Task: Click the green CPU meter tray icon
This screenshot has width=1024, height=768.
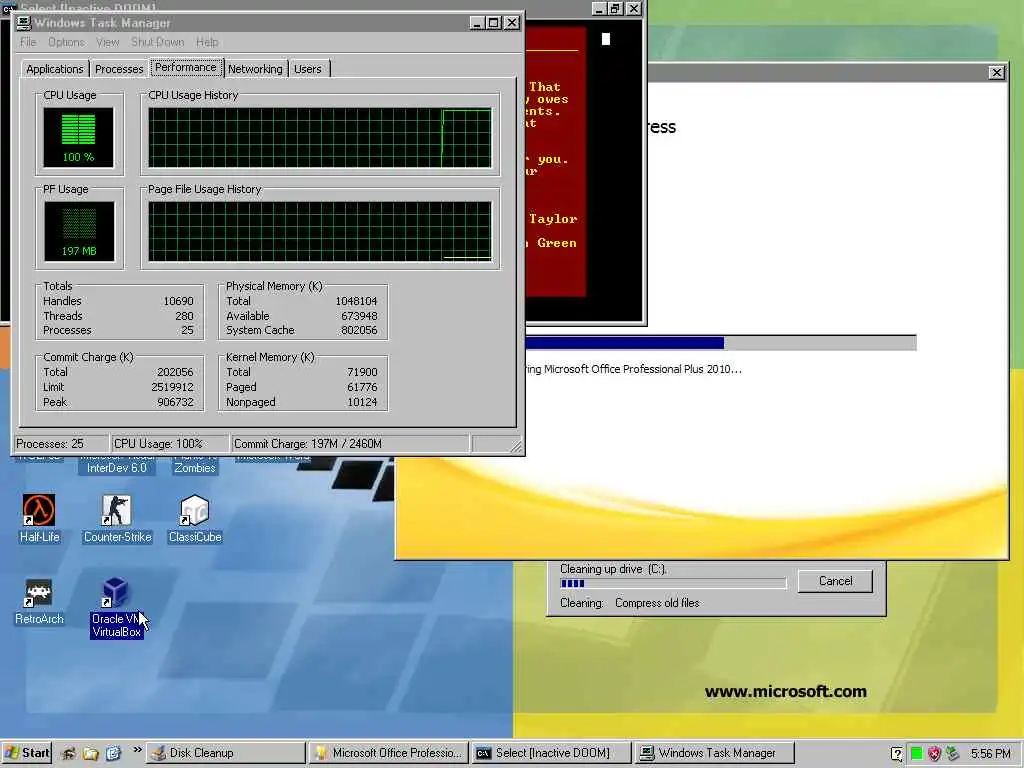Action: coord(916,754)
